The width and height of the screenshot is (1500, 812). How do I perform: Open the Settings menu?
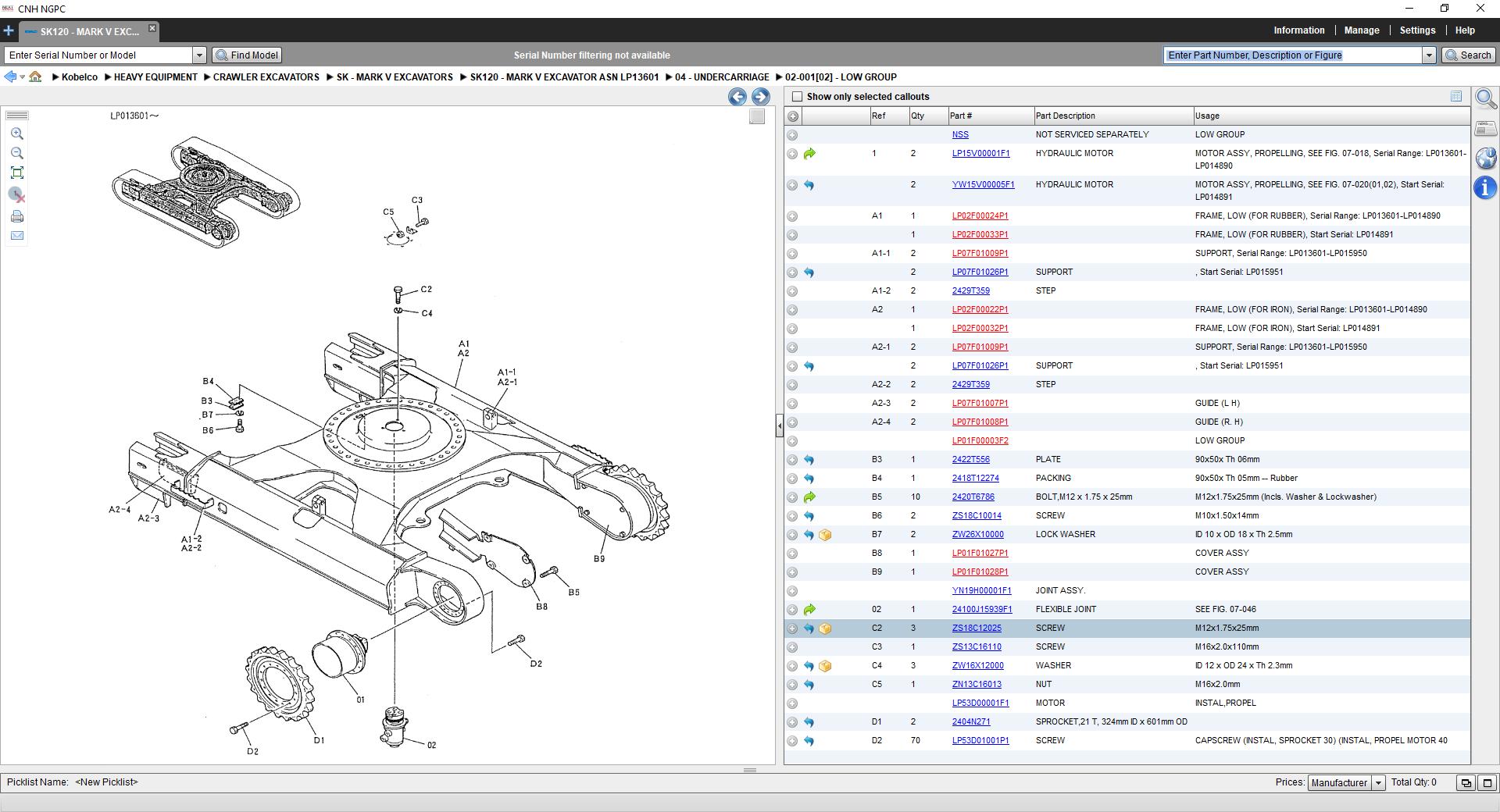(x=1417, y=30)
